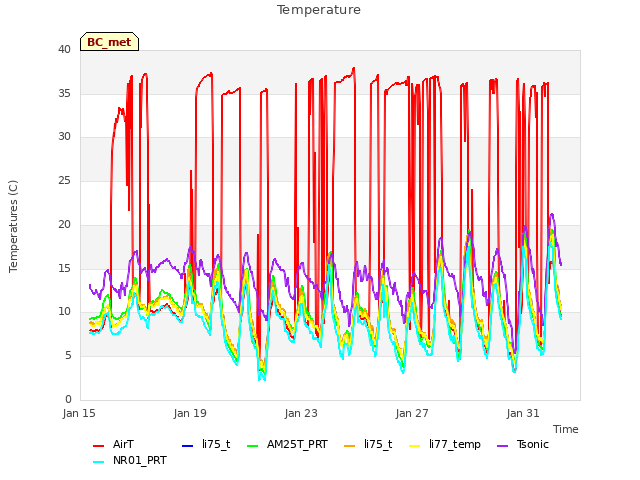The image size is (640, 480).
Task: Click the cyan NR01_PRT legend marker
Action: 98,461
